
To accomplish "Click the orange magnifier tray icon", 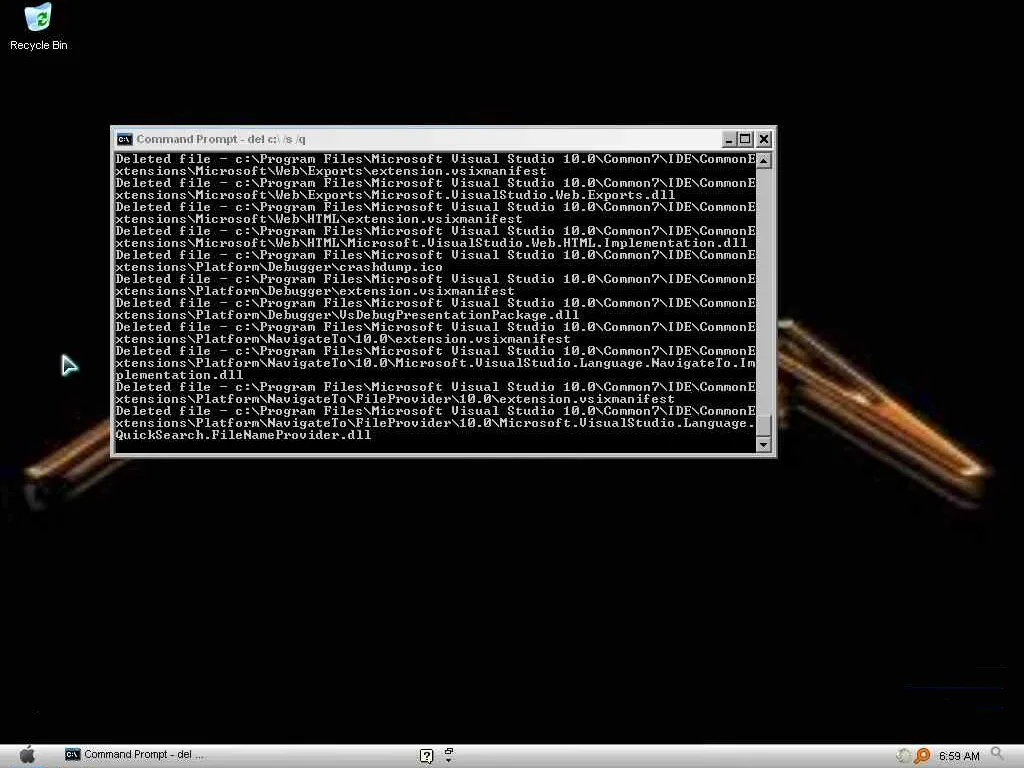I will 922,756.
